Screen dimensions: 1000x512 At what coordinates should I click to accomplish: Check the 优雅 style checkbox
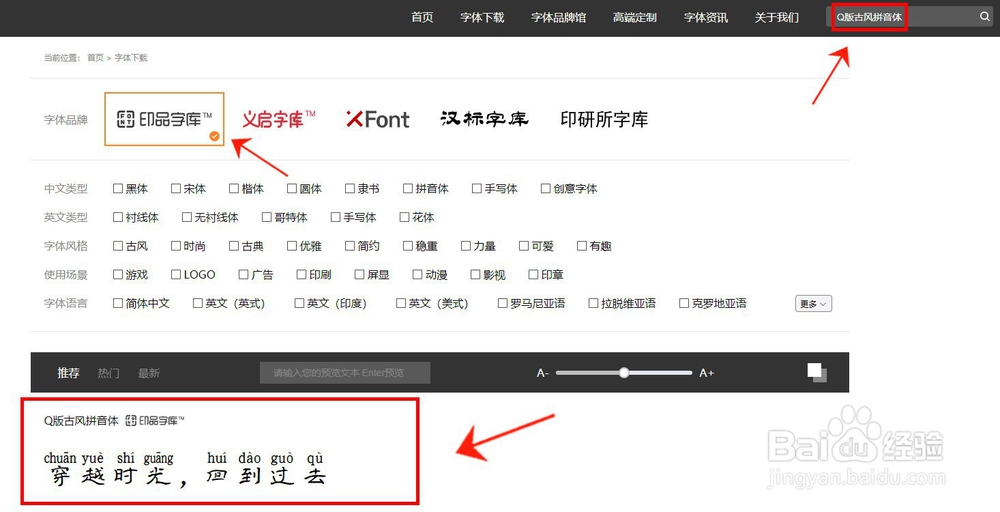(292, 245)
